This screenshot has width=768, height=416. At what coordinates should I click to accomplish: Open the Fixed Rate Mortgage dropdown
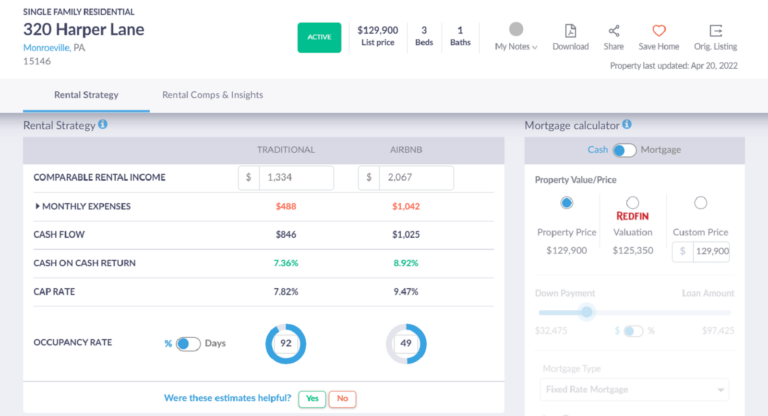[x=633, y=389]
